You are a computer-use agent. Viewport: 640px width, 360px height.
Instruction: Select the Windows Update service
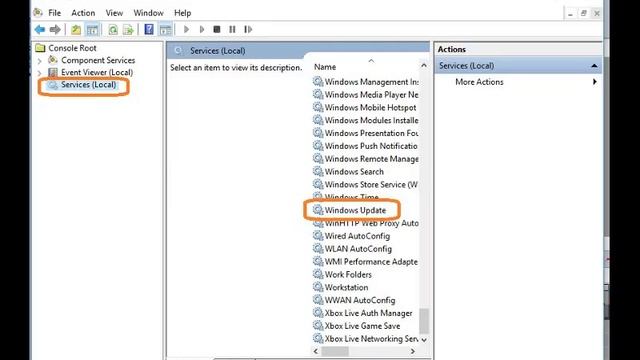[x=355, y=210]
